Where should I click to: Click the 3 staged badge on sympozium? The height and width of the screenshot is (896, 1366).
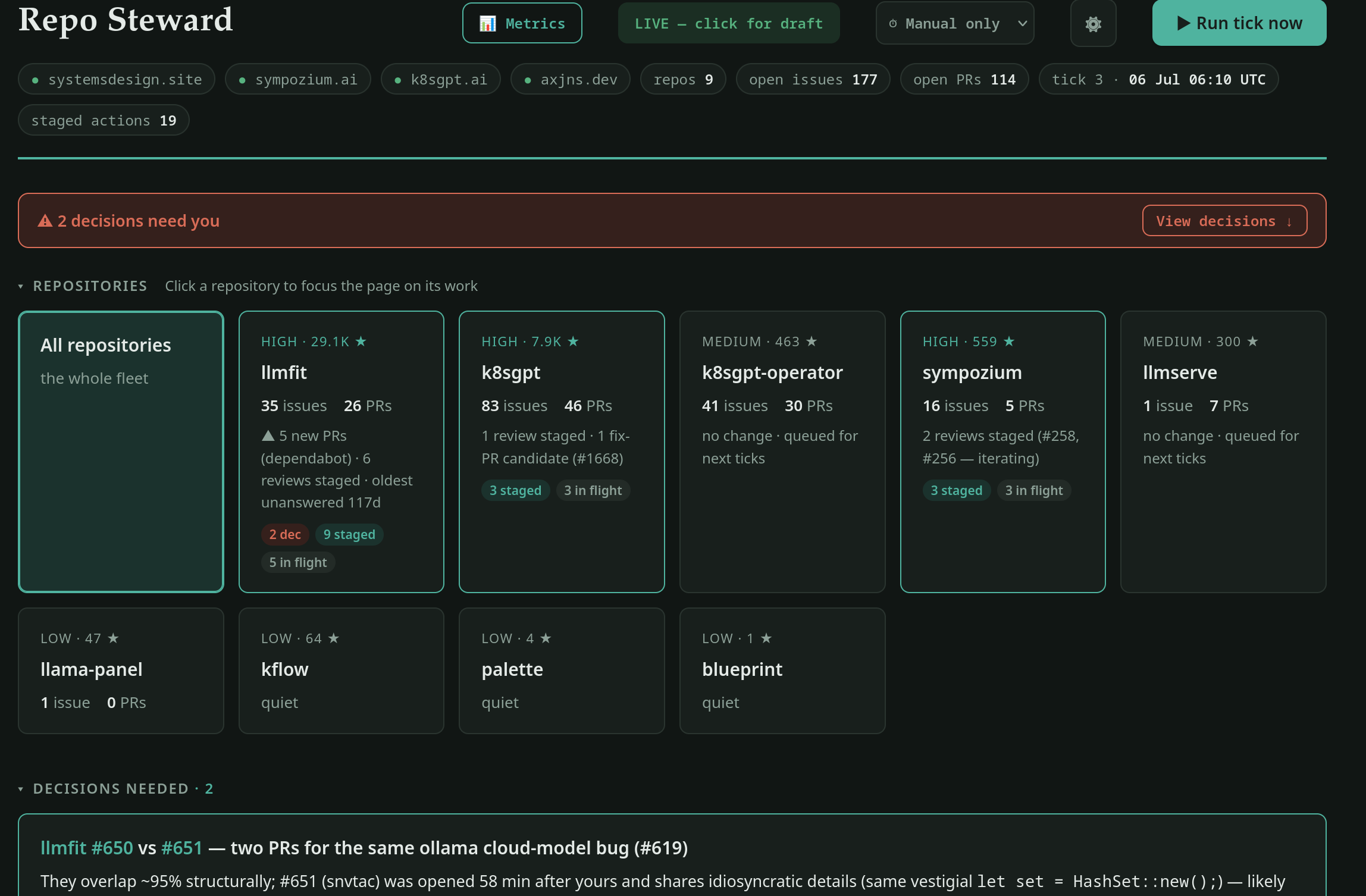coord(956,490)
